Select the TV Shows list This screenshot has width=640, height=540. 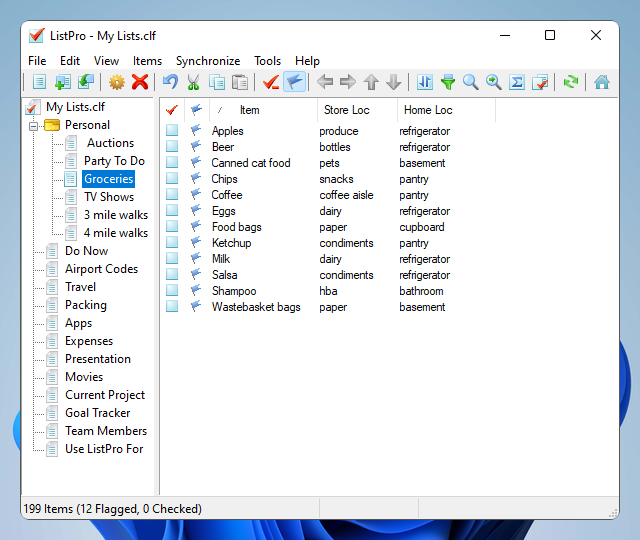109,197
